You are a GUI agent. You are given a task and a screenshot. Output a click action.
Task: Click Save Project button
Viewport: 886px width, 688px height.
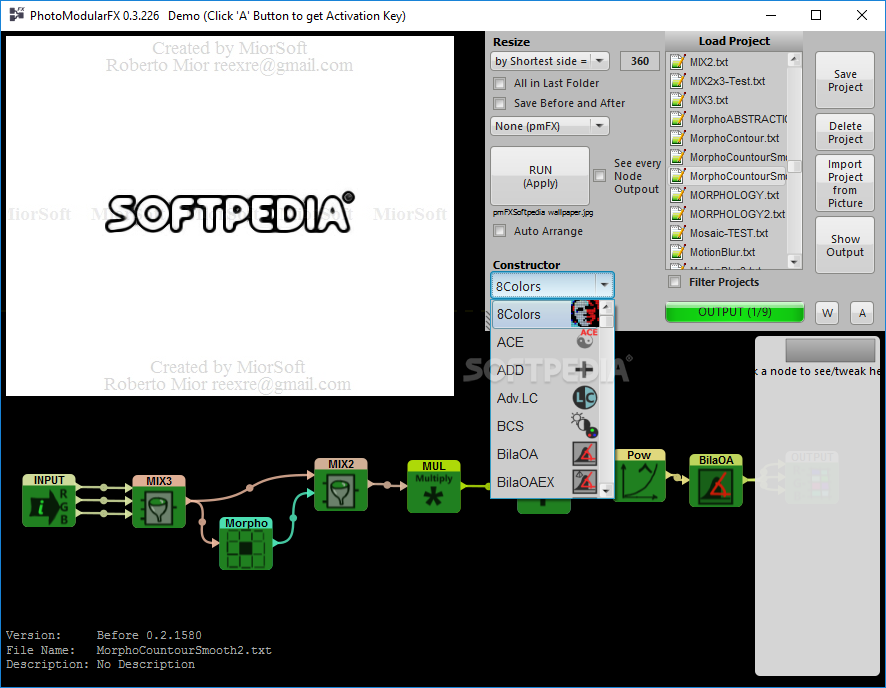coord(845,81)
